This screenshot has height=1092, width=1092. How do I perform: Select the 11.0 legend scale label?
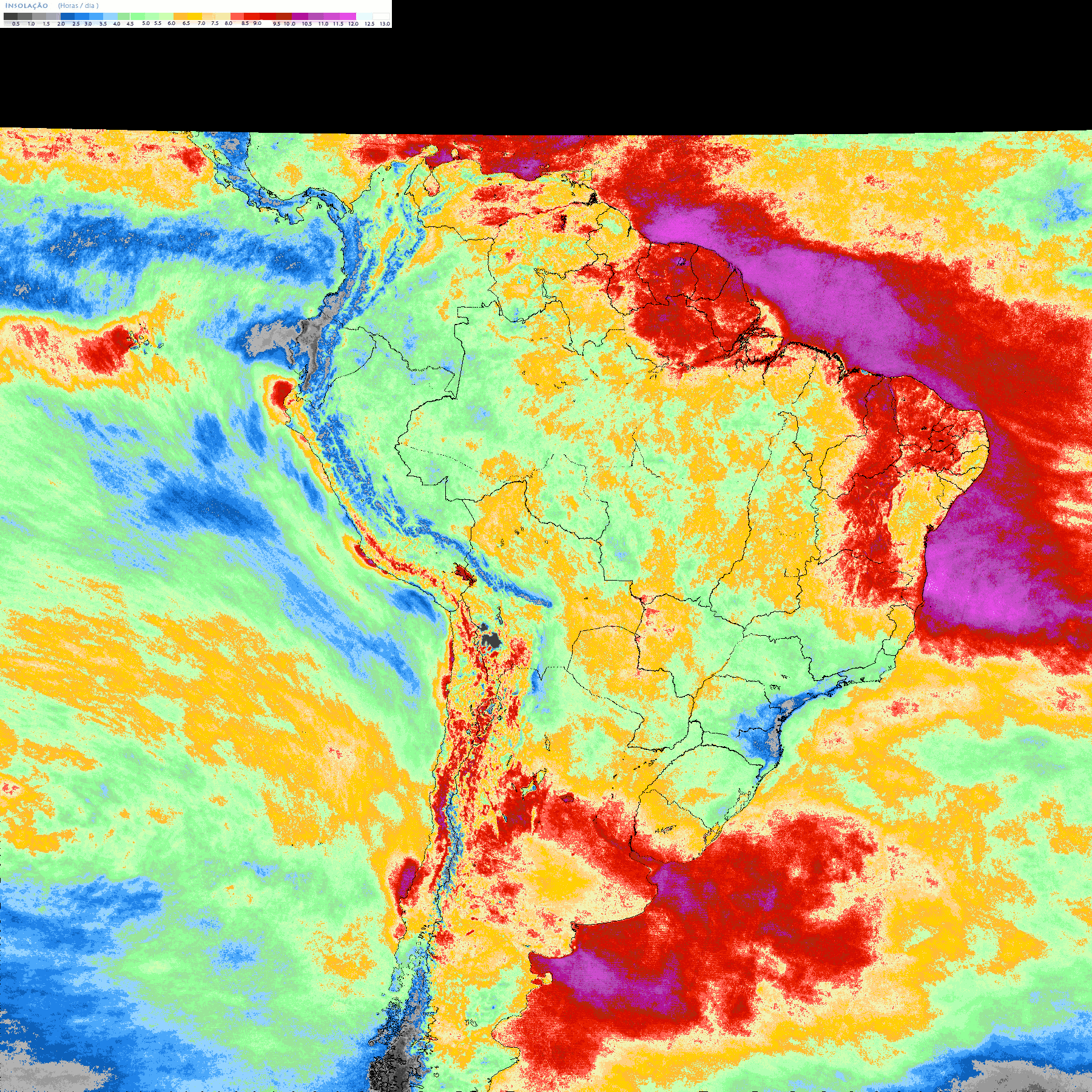[x=323, y=24]
